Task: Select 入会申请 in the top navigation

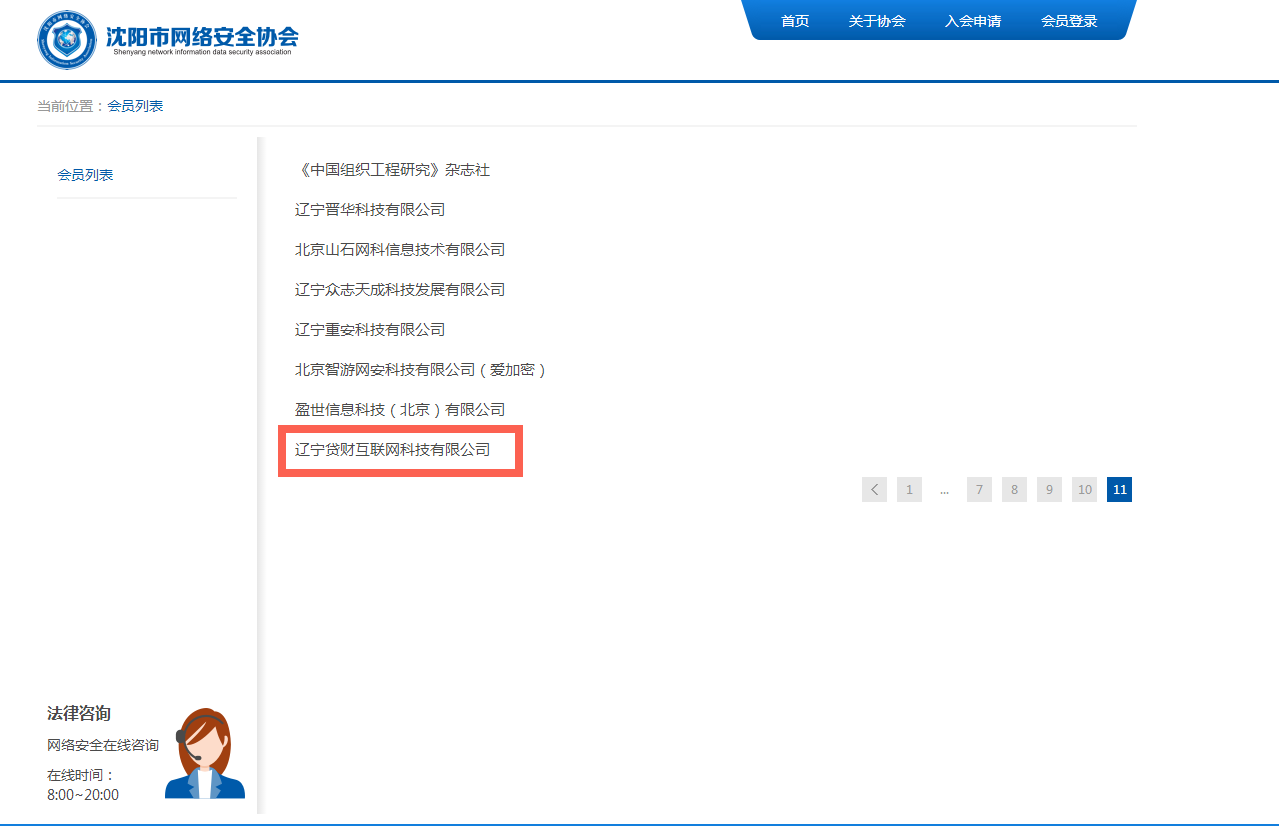Action: click(x=972, y=21)
